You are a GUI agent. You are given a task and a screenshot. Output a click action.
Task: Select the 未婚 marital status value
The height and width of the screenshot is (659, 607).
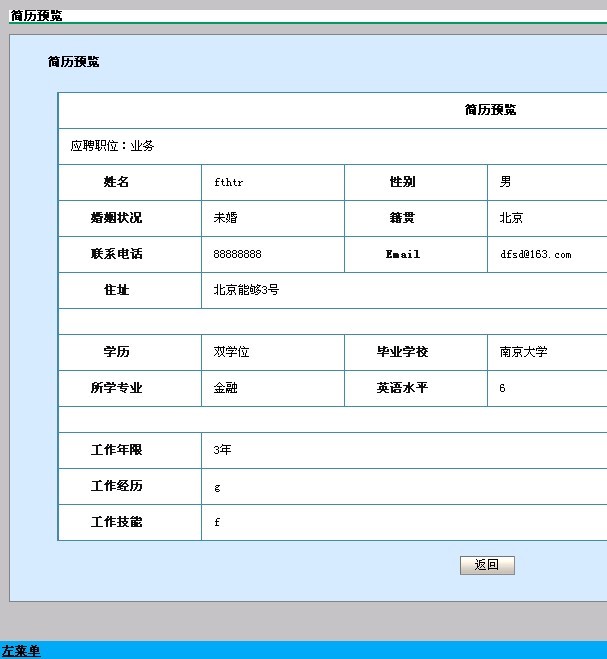click(225, 218)
